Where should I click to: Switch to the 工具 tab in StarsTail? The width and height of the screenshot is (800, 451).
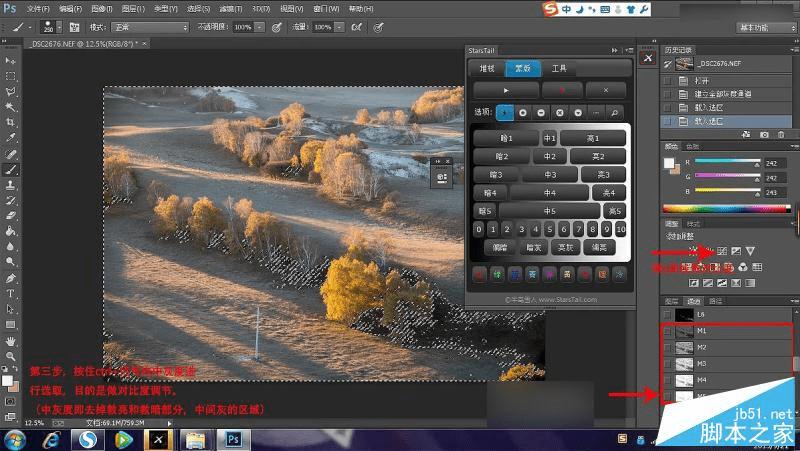pos(559,68)
